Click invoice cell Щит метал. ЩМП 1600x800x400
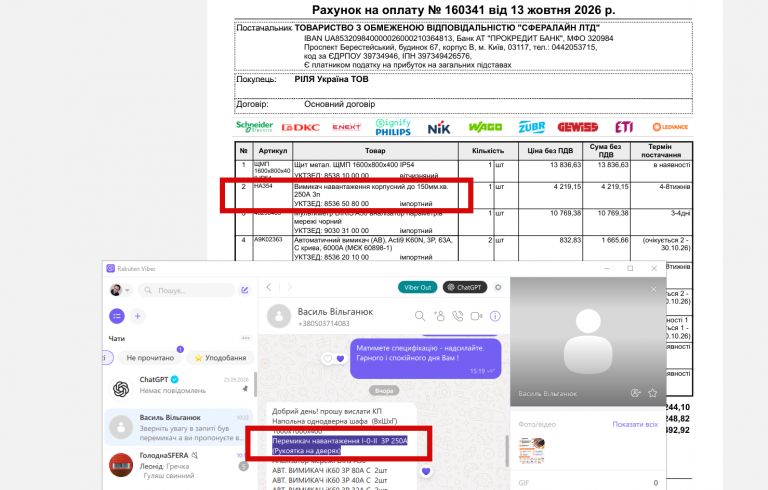This screenshot has height=490, width=768. click(354, 165)
